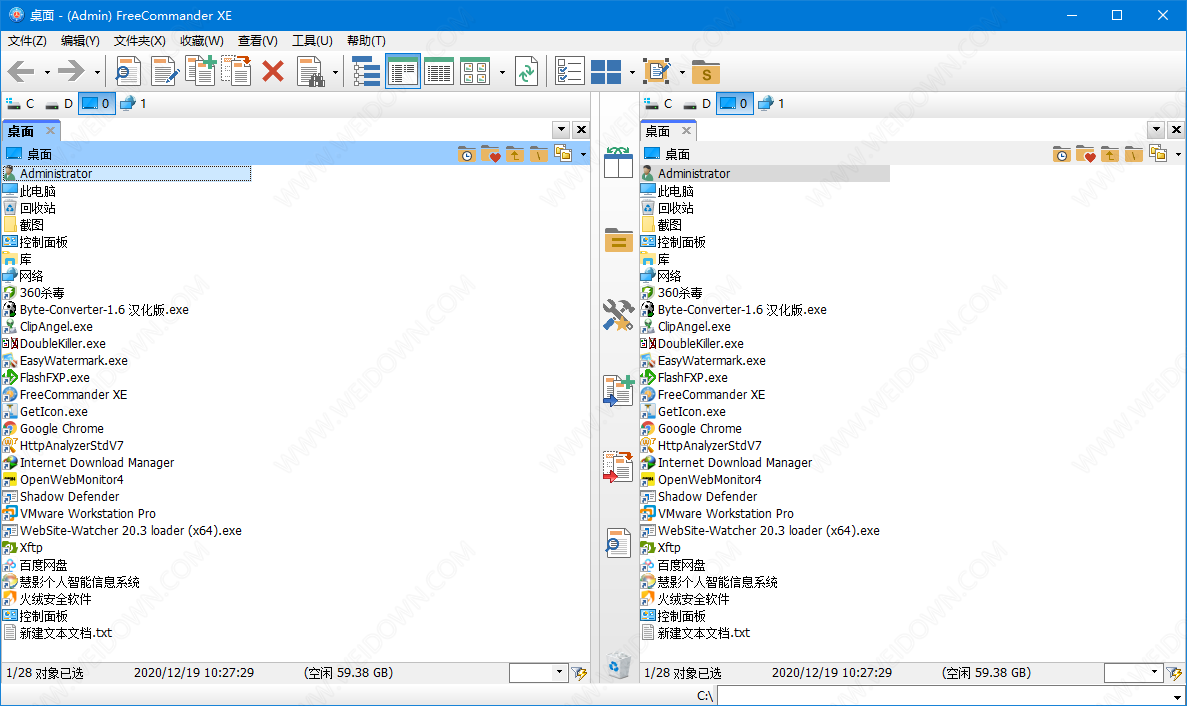Delete selected item with red X icon
1187x706 pixels.
(273, 72)
